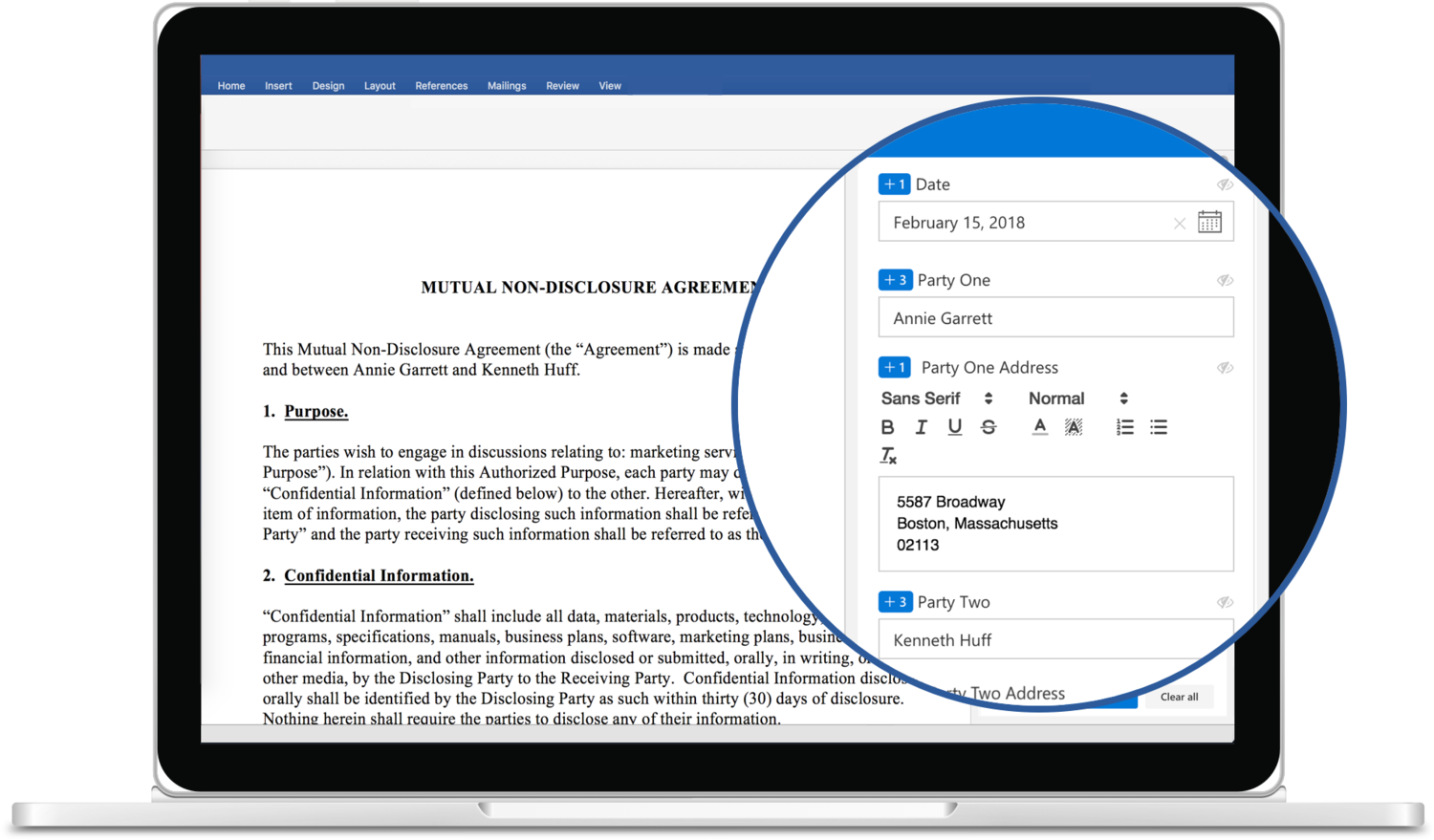The width and height of the screenshot is (1434, 840).
Task: Click the Party One Address text area
Action: 1055,524
